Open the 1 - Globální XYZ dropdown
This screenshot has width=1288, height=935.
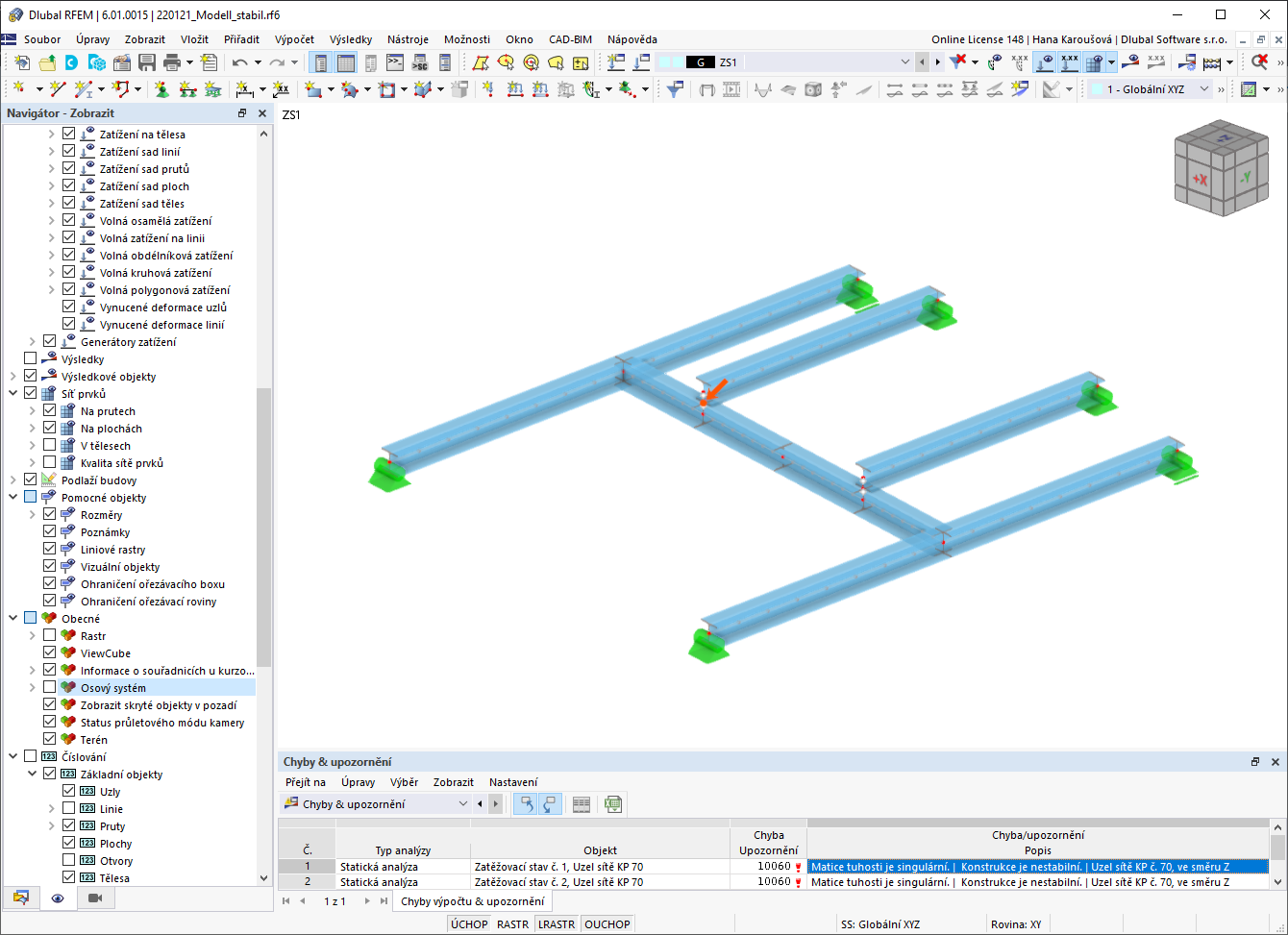pos(1202,88)
